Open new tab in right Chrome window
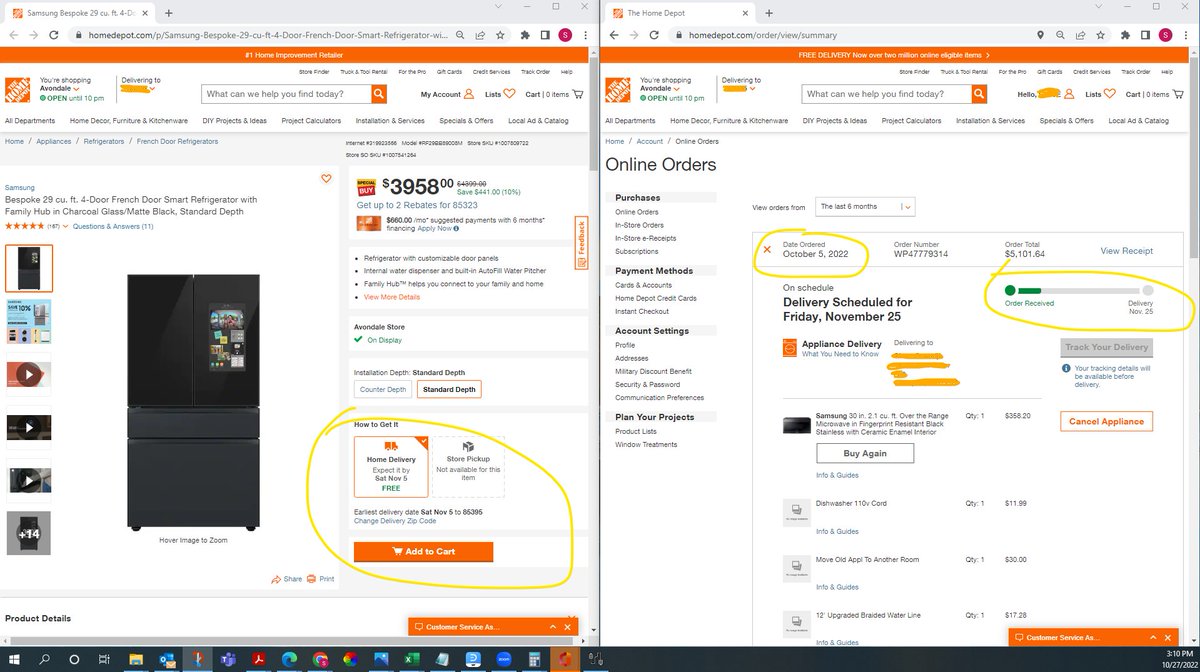Image resolution: width=1200 pixels, height=672 pixels. click(x=769, y=12)
